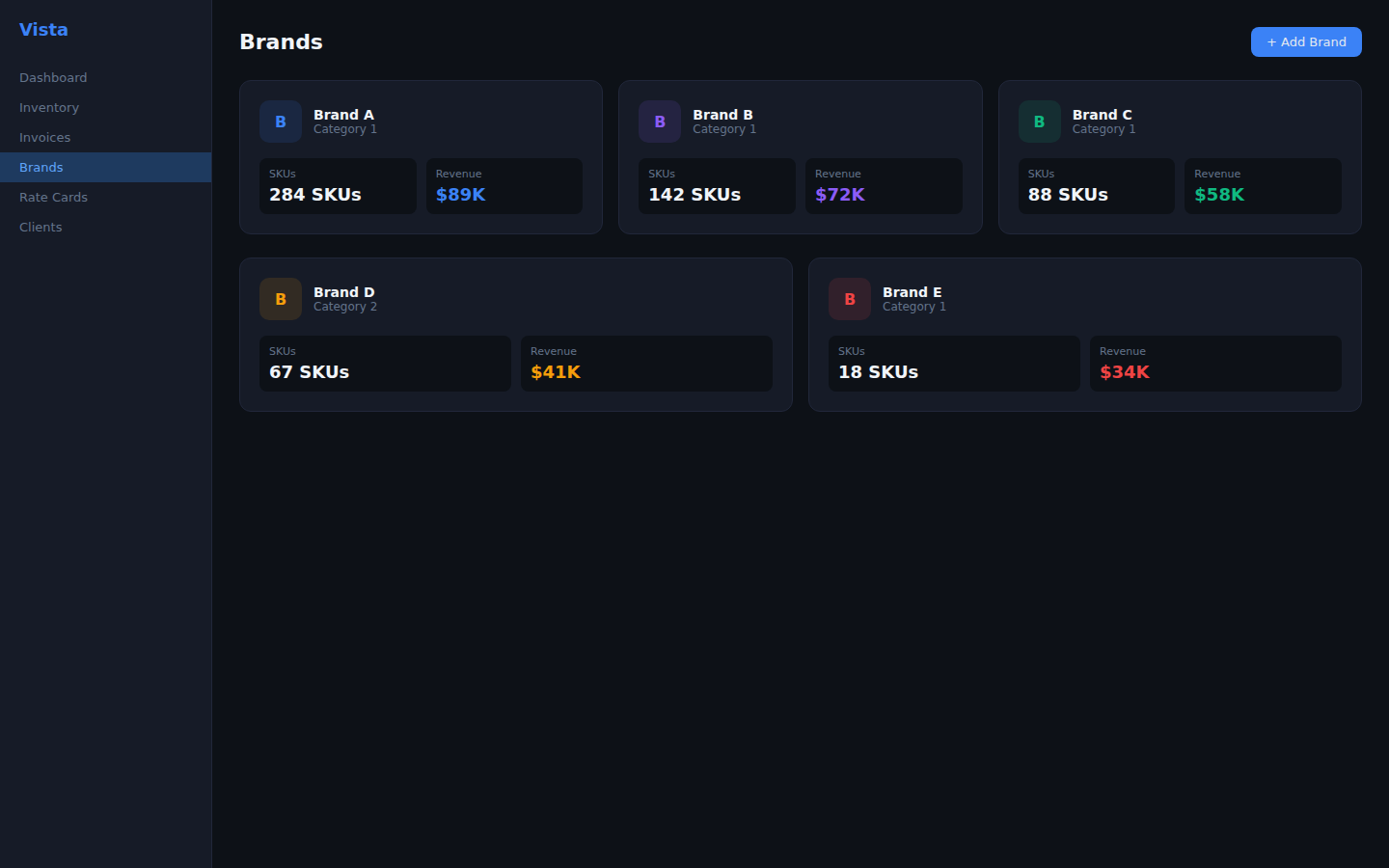Select Brand E's 18 SKUs tile

pos(953,364)
